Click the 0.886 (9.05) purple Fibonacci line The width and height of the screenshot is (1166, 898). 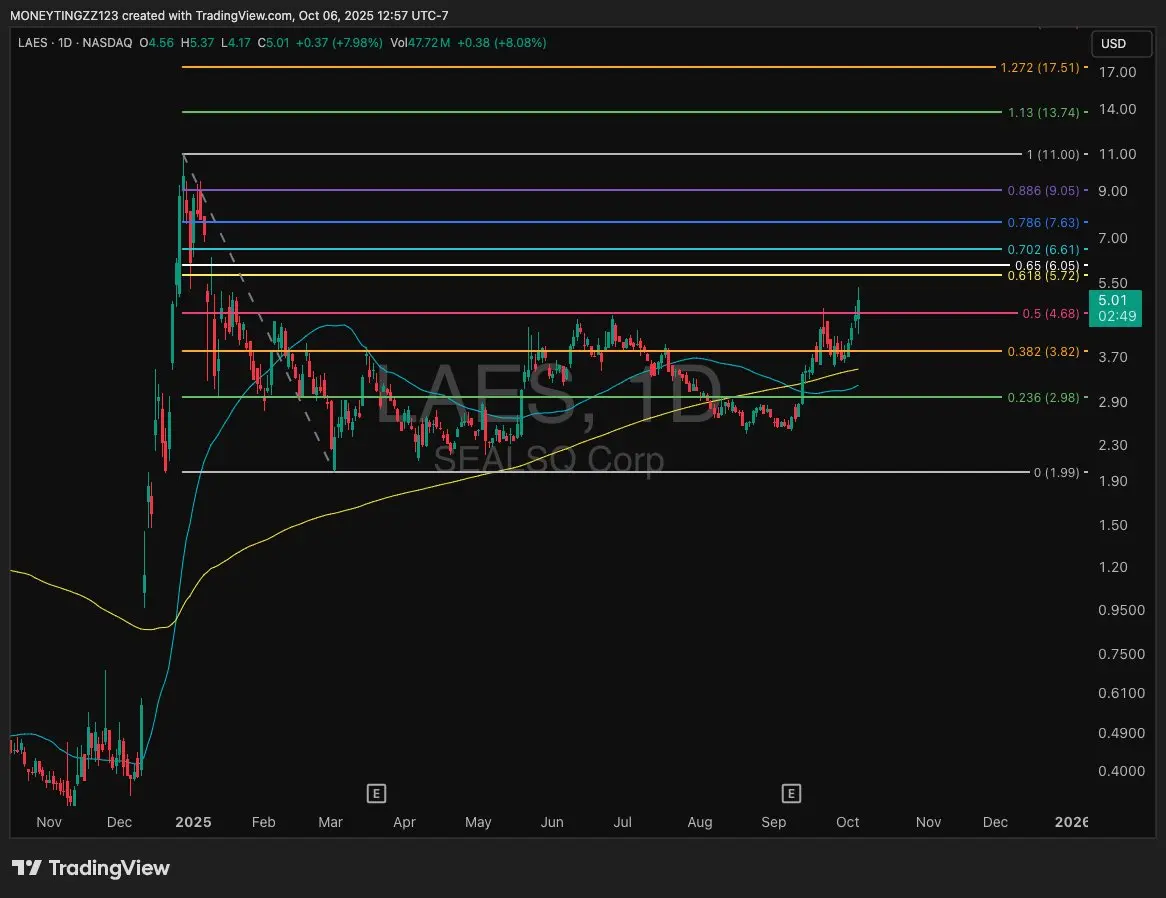600,189
